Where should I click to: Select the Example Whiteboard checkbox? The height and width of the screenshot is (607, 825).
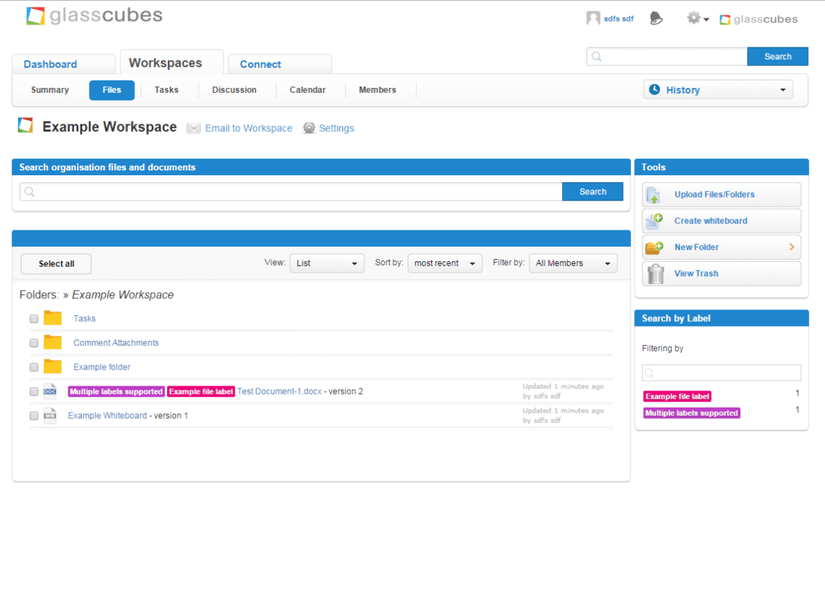[x=34, y=416]
